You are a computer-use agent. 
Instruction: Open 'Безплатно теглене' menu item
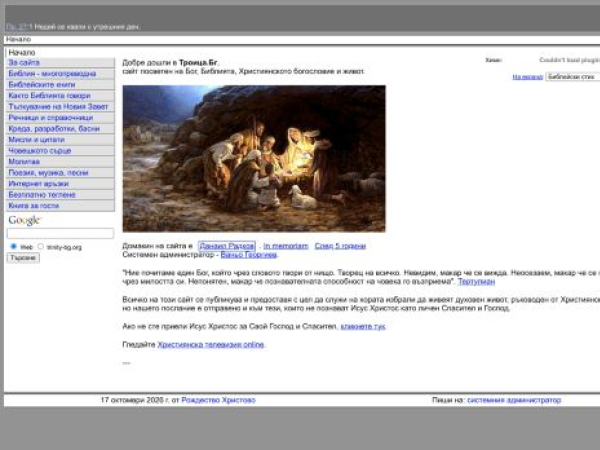tap(60, 195)
